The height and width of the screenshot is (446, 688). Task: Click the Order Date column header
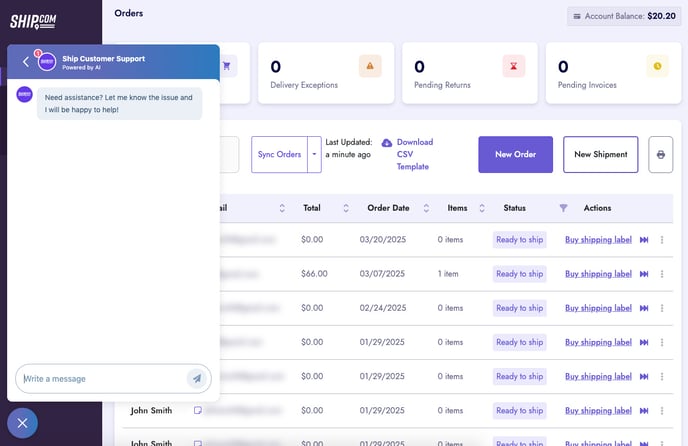pyautogui.click(x=388, y=208)
